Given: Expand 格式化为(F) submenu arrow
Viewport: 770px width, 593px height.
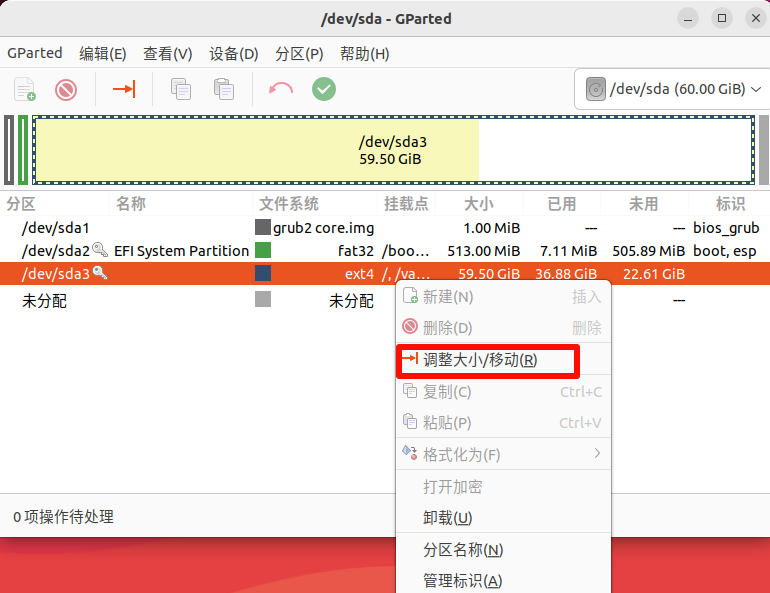Looking at the screenshot, I should [597, 454].
